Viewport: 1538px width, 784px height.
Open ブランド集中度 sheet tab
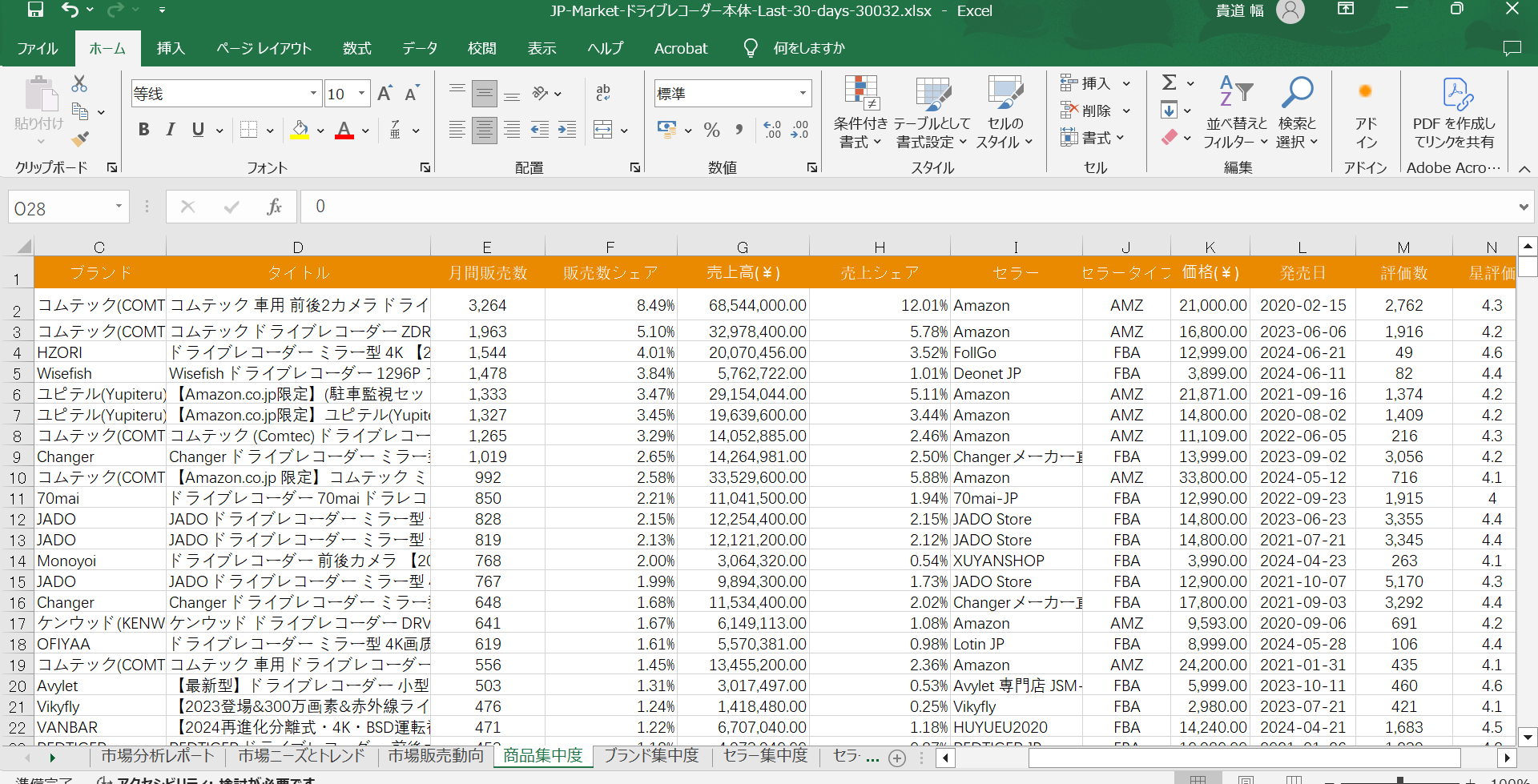coord(651,755)
